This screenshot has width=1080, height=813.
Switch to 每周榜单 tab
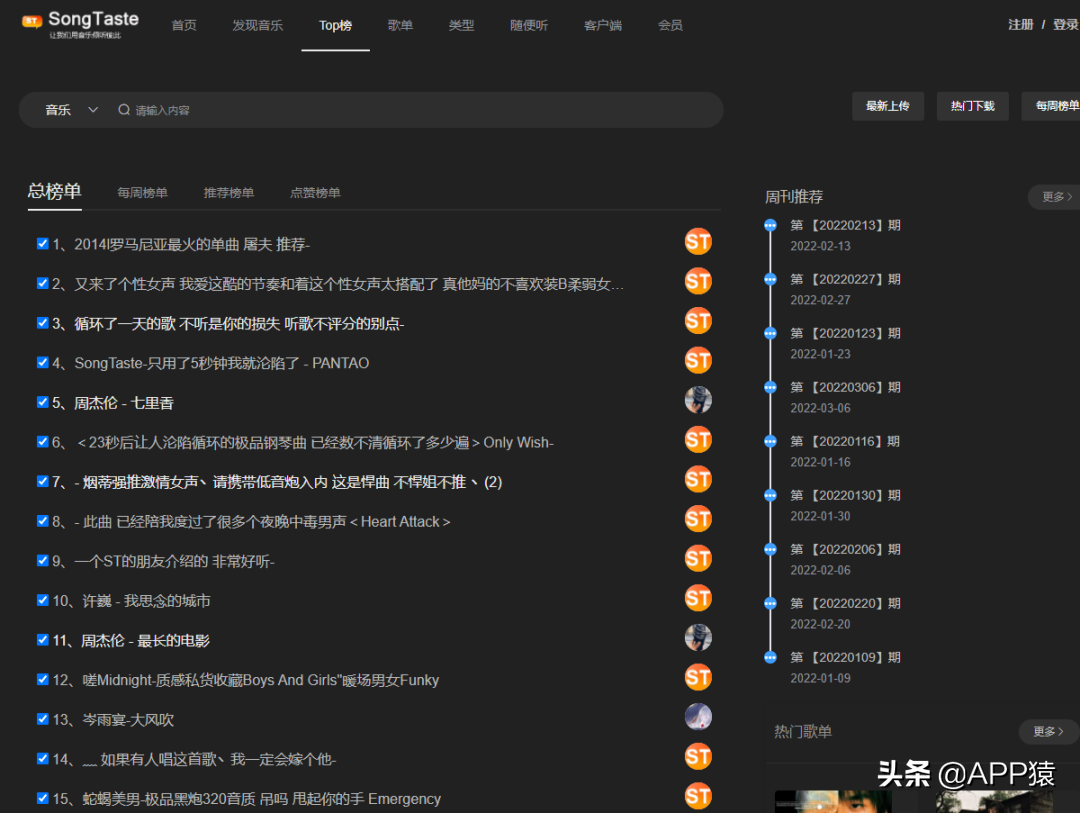(x=143, y=193)
